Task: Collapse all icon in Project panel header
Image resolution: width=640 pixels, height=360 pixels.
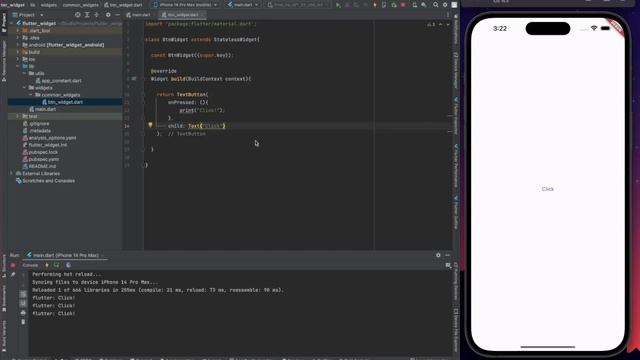Action: [97, 15]
